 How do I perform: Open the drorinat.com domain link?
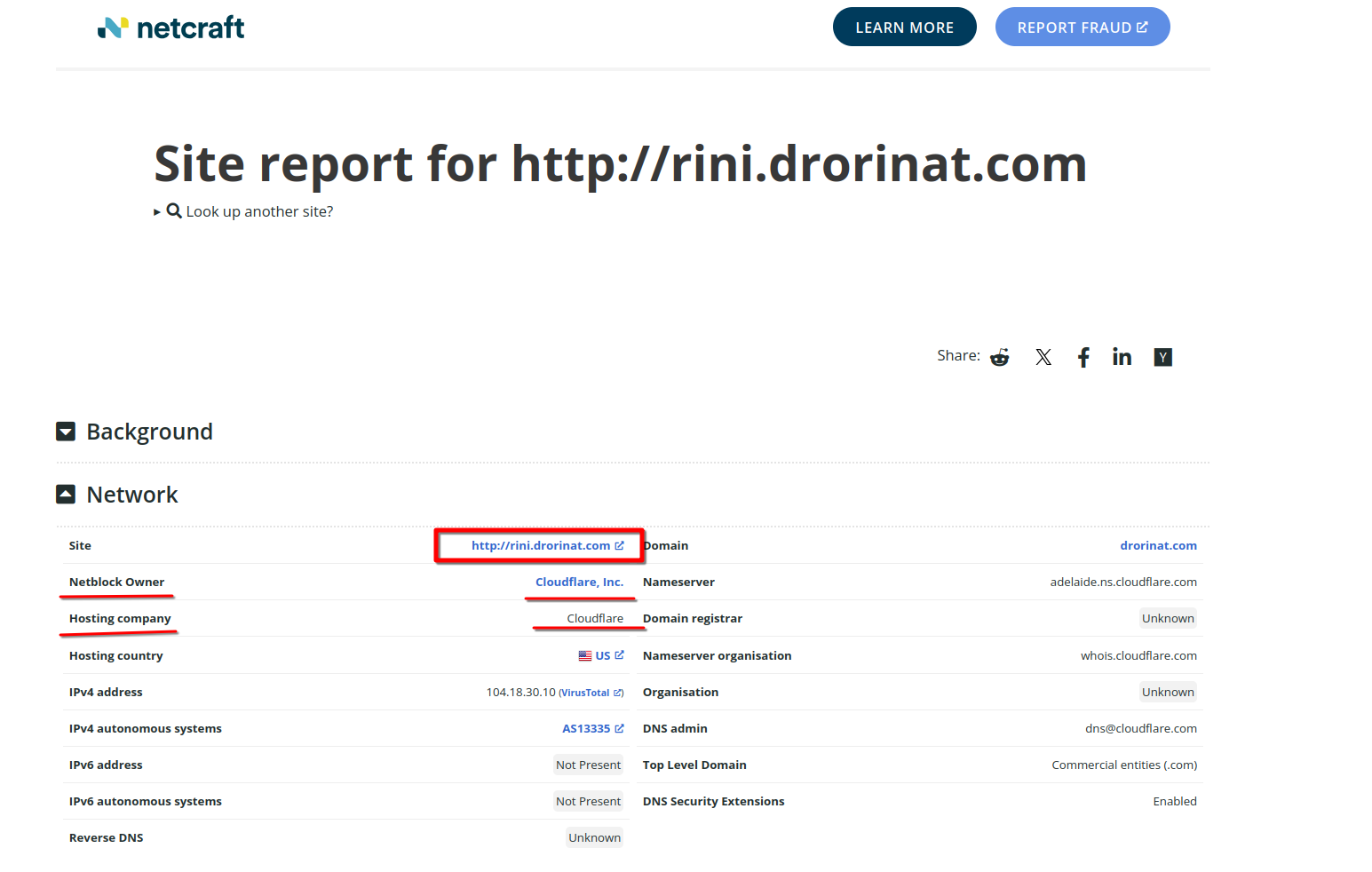point(1158,545)
